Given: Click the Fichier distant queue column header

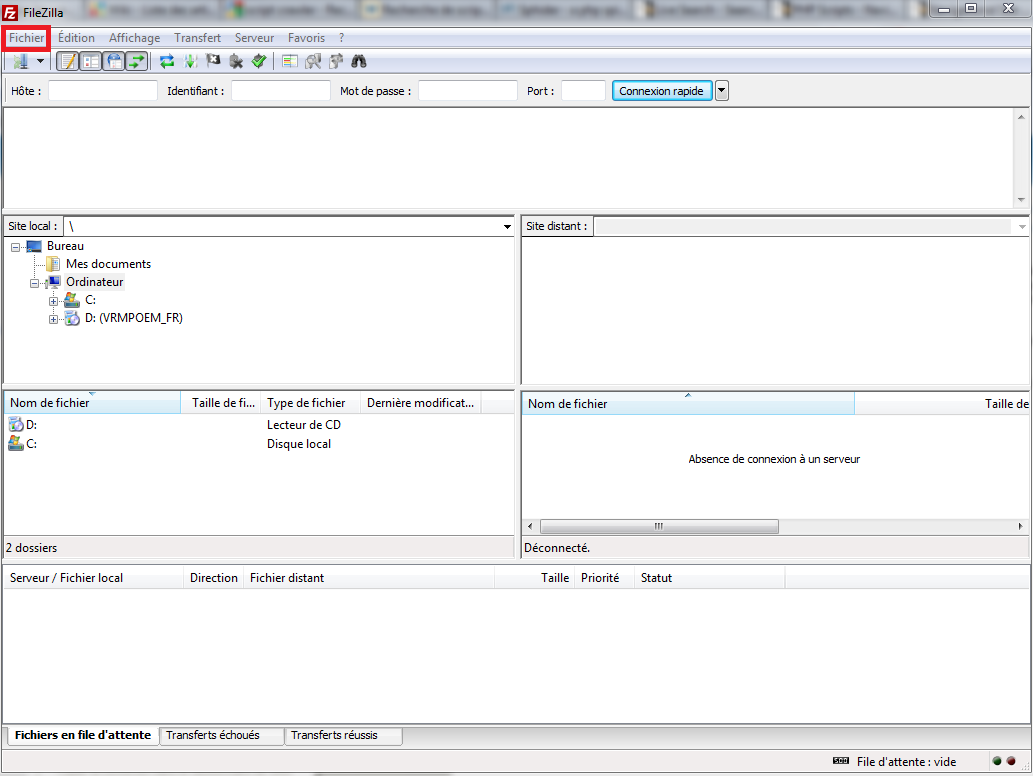Looking at the screenshot, I should 369,578.
